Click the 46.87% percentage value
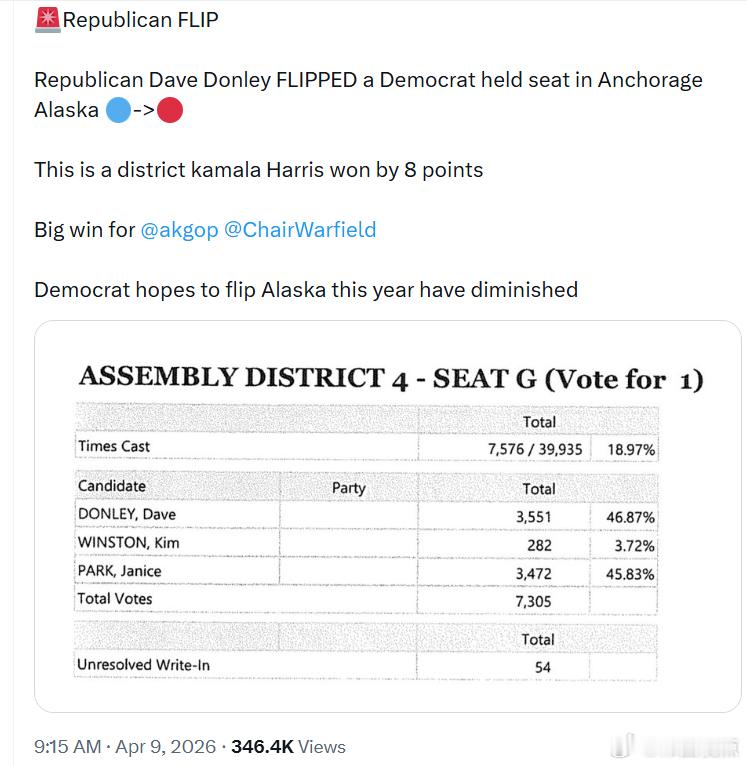The height and width of the screenshot is (766, 747). [630, 517]
